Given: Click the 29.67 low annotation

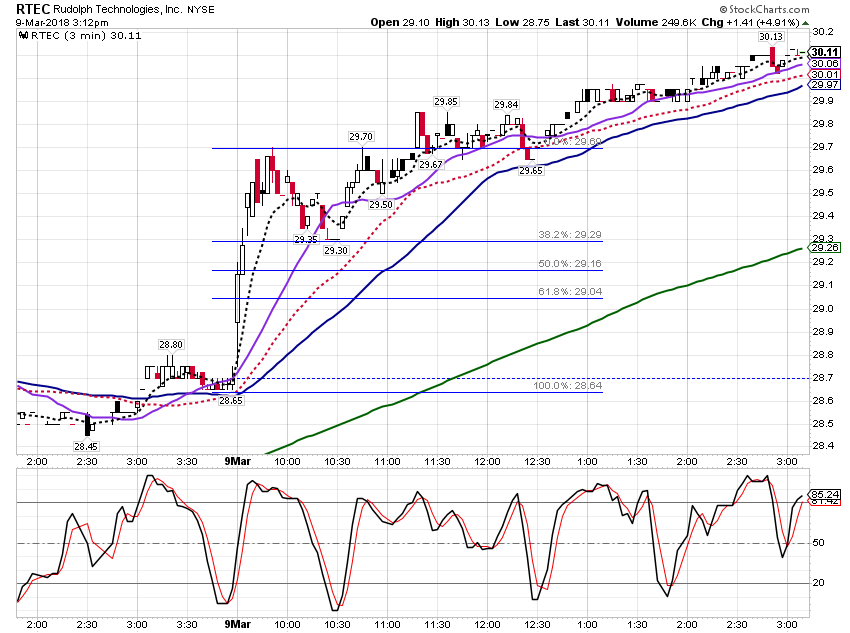Looking at the screenshot, I should pos(430,164).
